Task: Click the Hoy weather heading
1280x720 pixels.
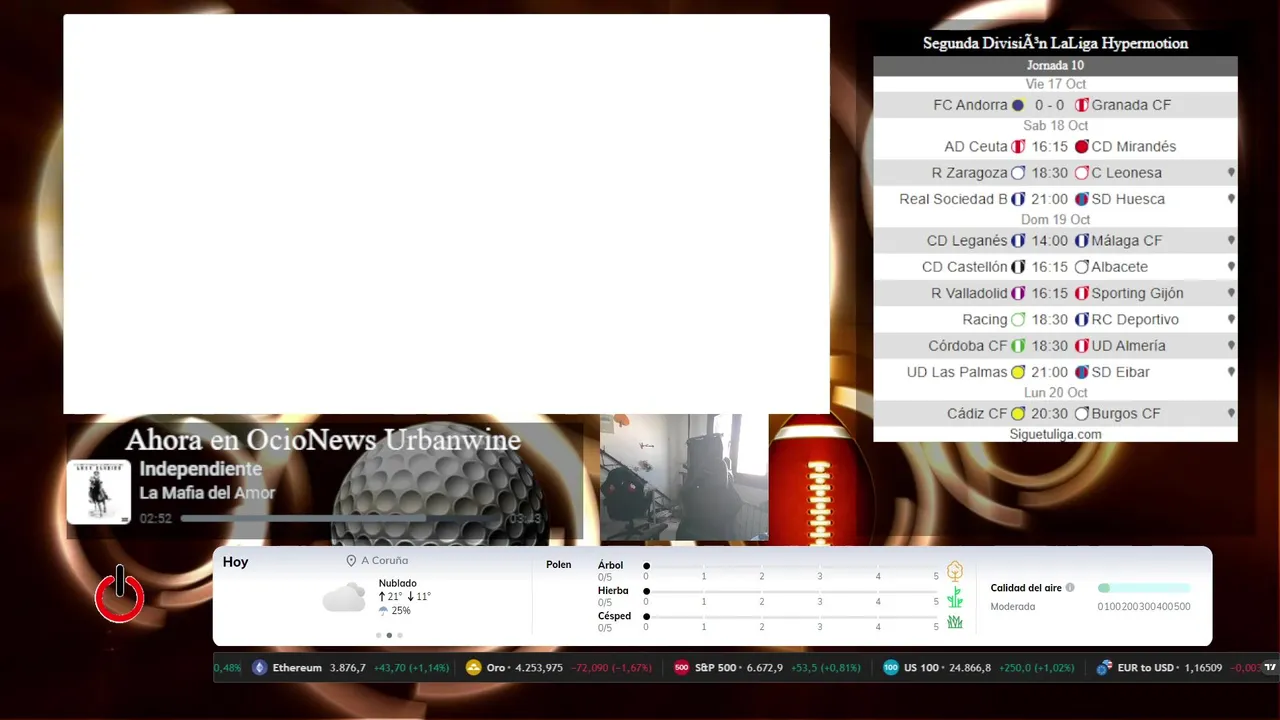Action: click(236, 562)
